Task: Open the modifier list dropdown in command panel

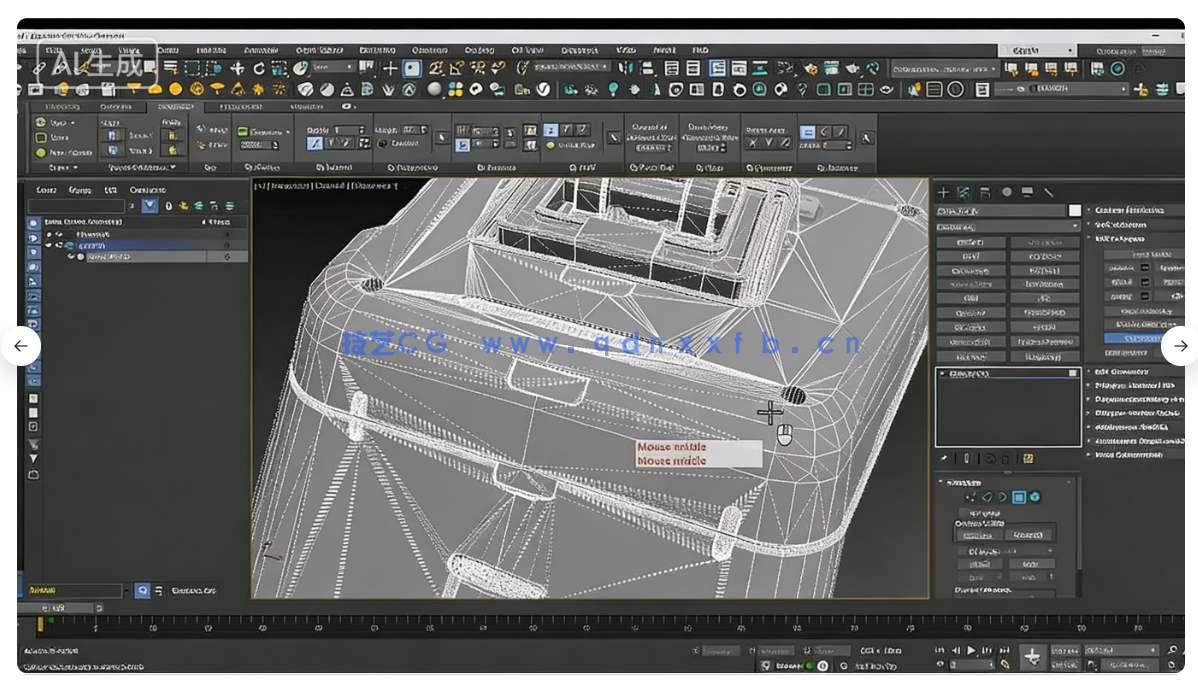Action: tap(1007, 227)
